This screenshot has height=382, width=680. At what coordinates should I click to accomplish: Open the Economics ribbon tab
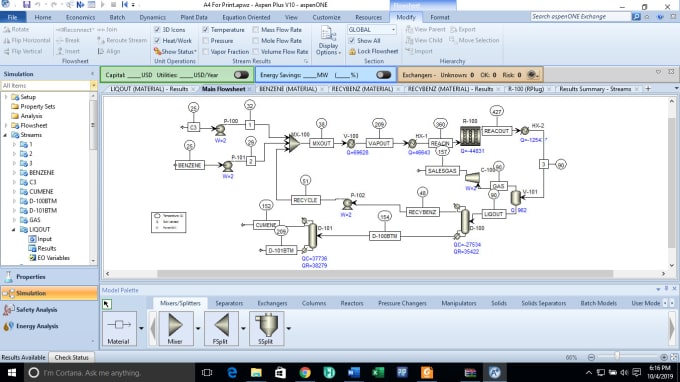[80, 17]
